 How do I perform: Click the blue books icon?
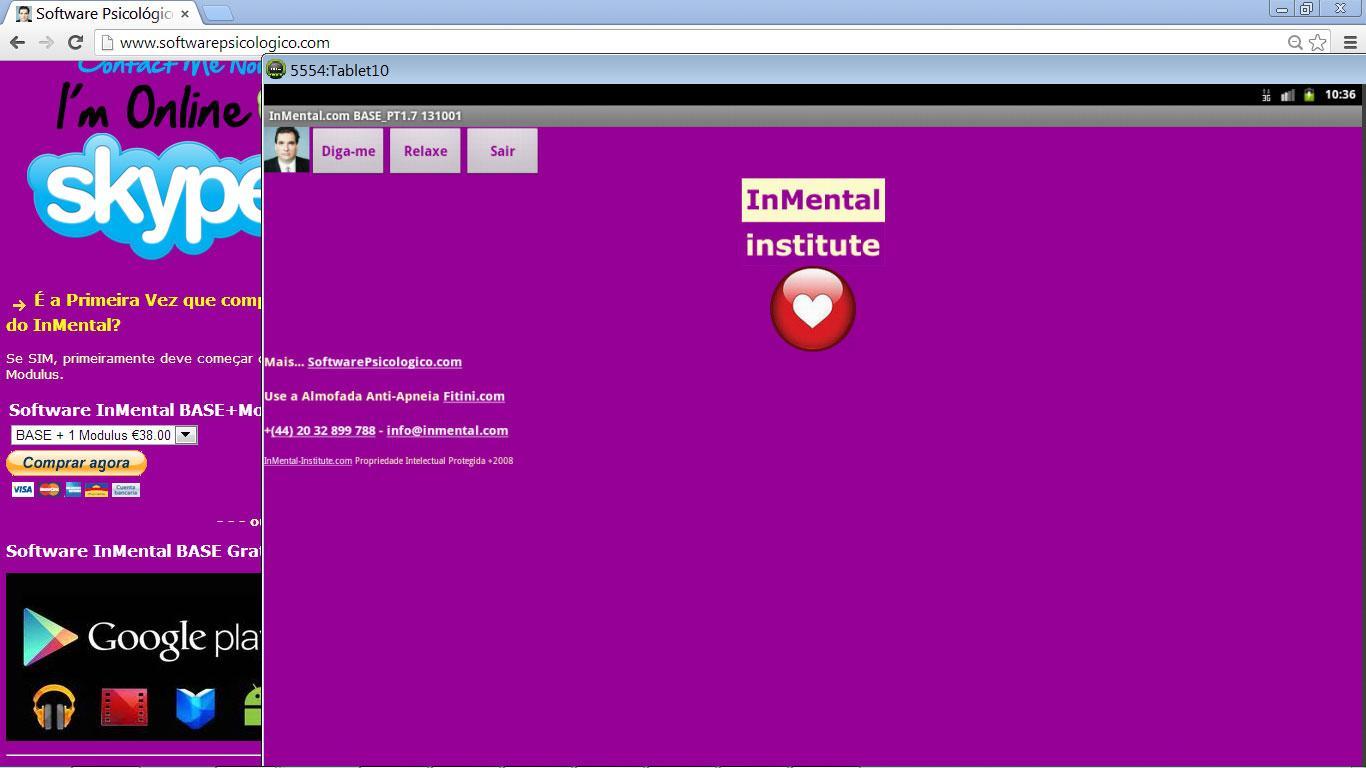coord(196,707)
